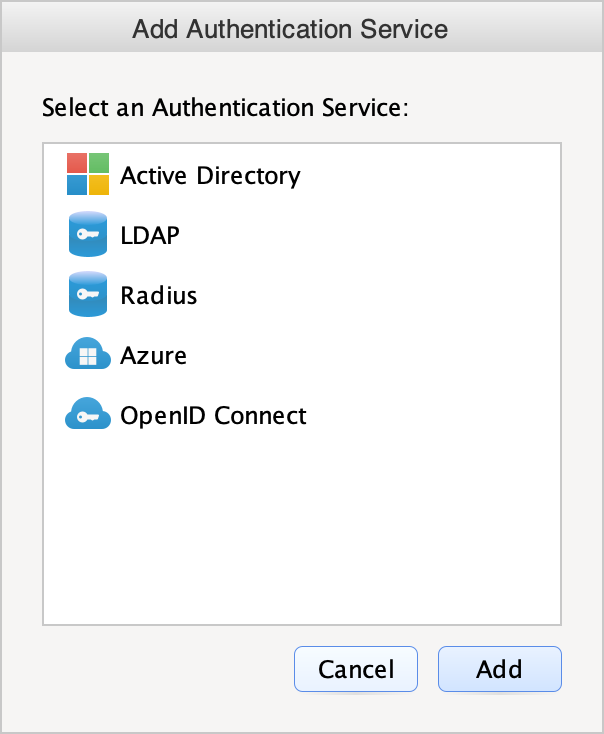Select the LDAP service label

click(150, 235)
